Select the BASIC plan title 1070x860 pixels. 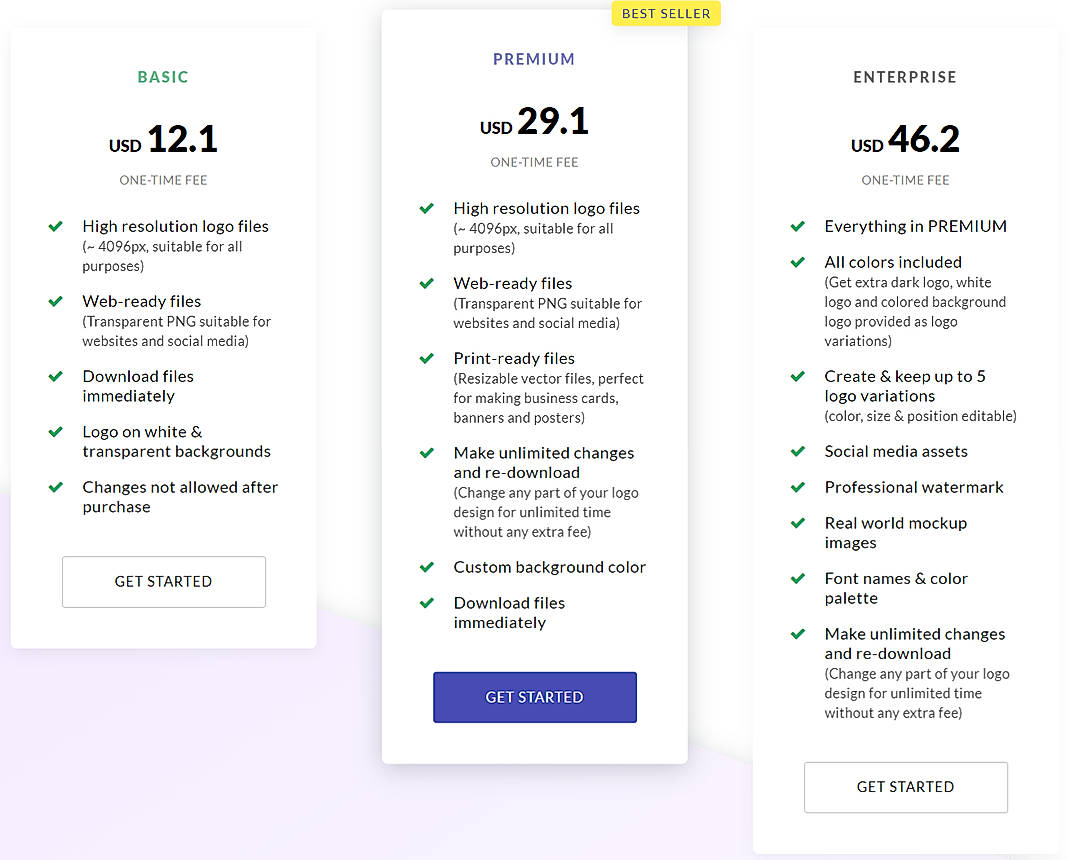(163, 76)
